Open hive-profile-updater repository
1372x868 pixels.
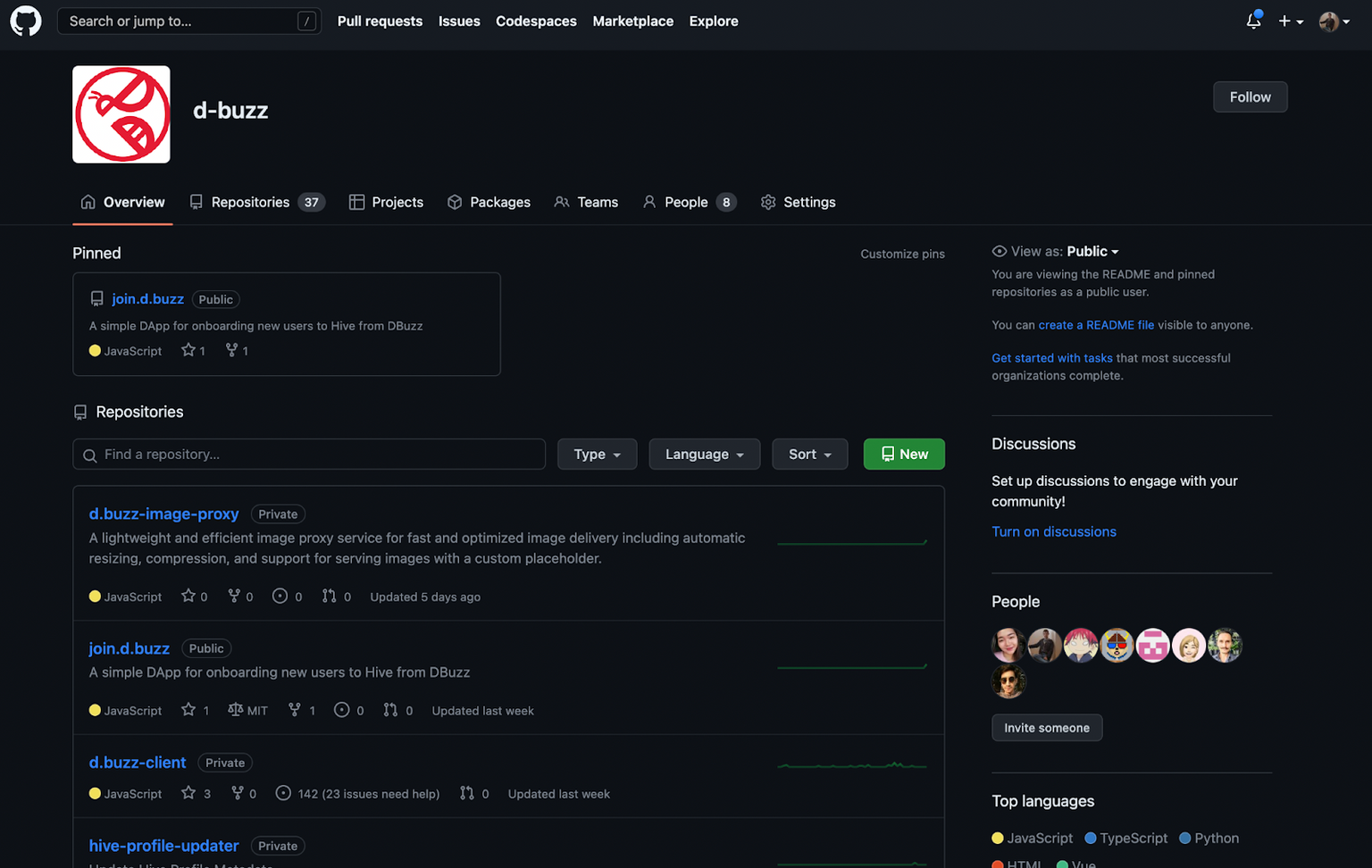click(163, 846)
